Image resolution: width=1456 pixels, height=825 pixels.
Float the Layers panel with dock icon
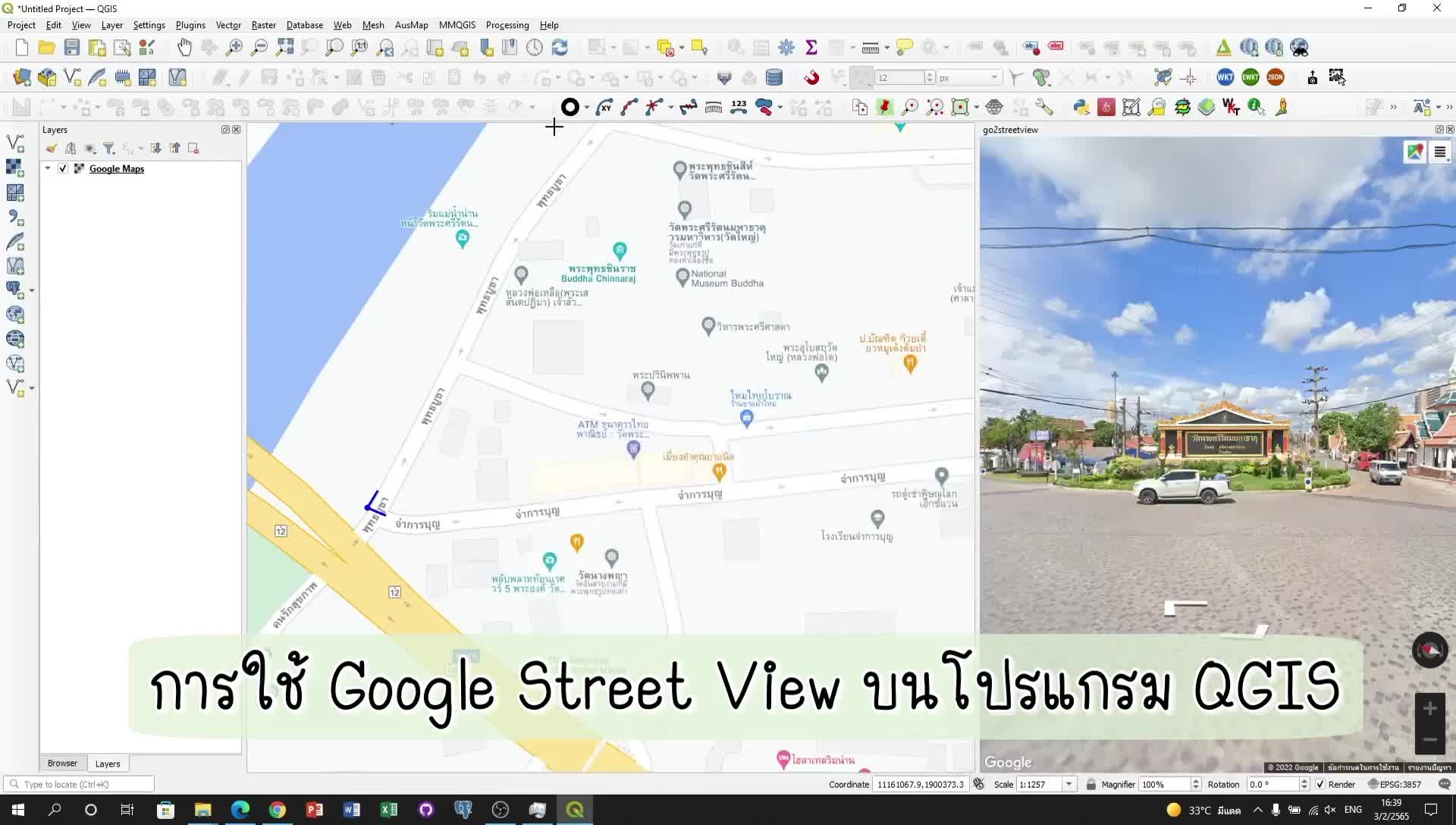point(225,130)
